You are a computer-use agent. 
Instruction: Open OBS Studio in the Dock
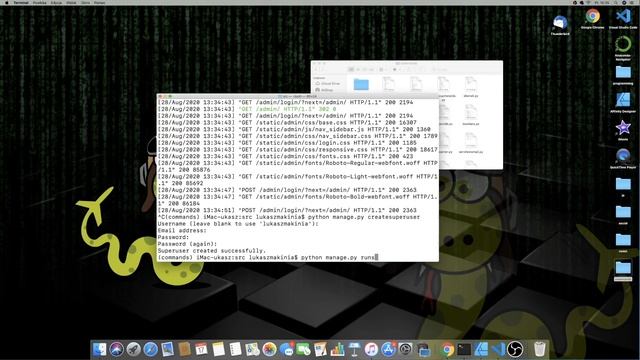click(x=515, y=349)
